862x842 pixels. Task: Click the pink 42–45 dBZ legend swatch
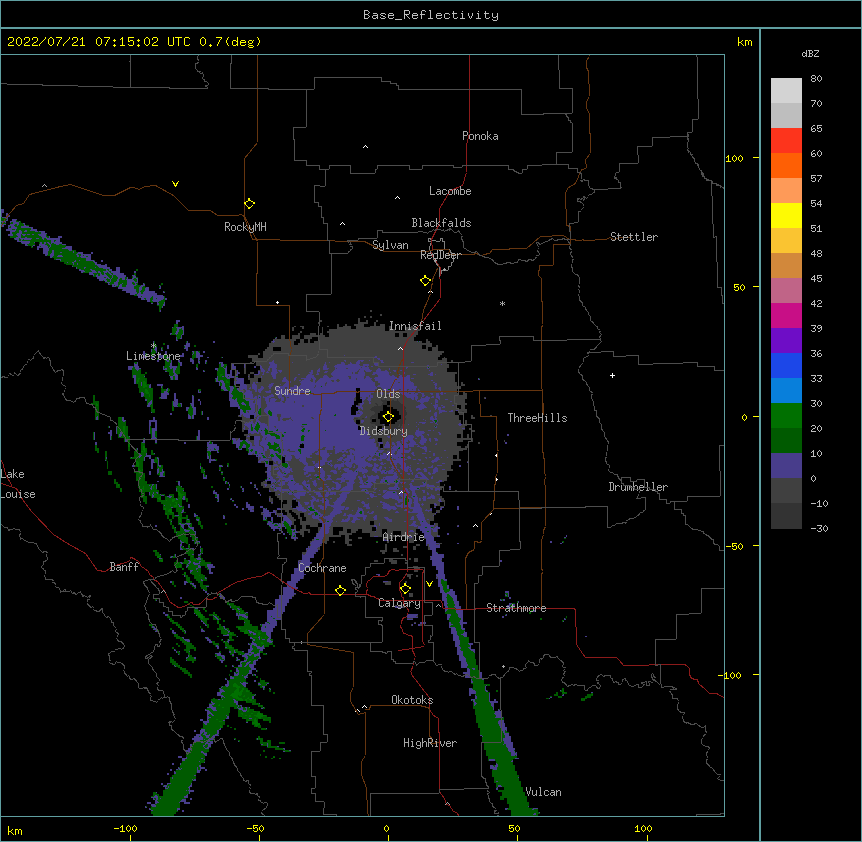click(x=786, y=291)
